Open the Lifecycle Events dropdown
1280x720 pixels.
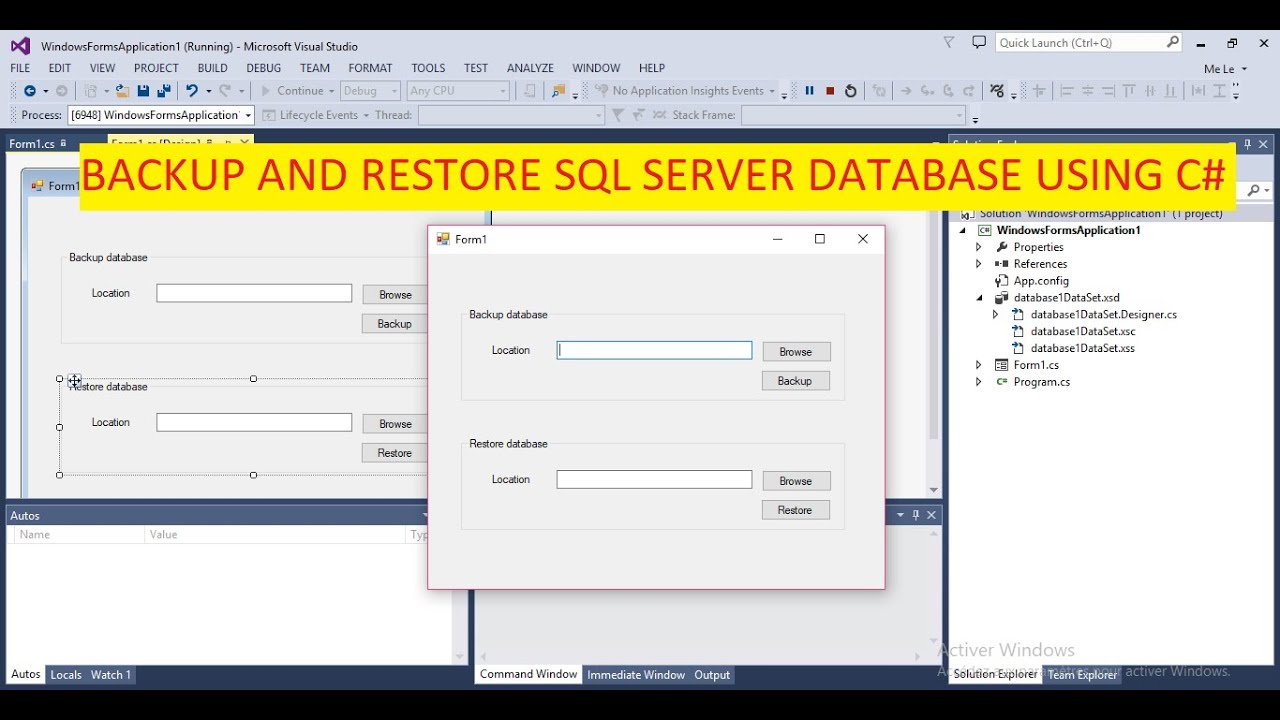click(x=366, y=115)
